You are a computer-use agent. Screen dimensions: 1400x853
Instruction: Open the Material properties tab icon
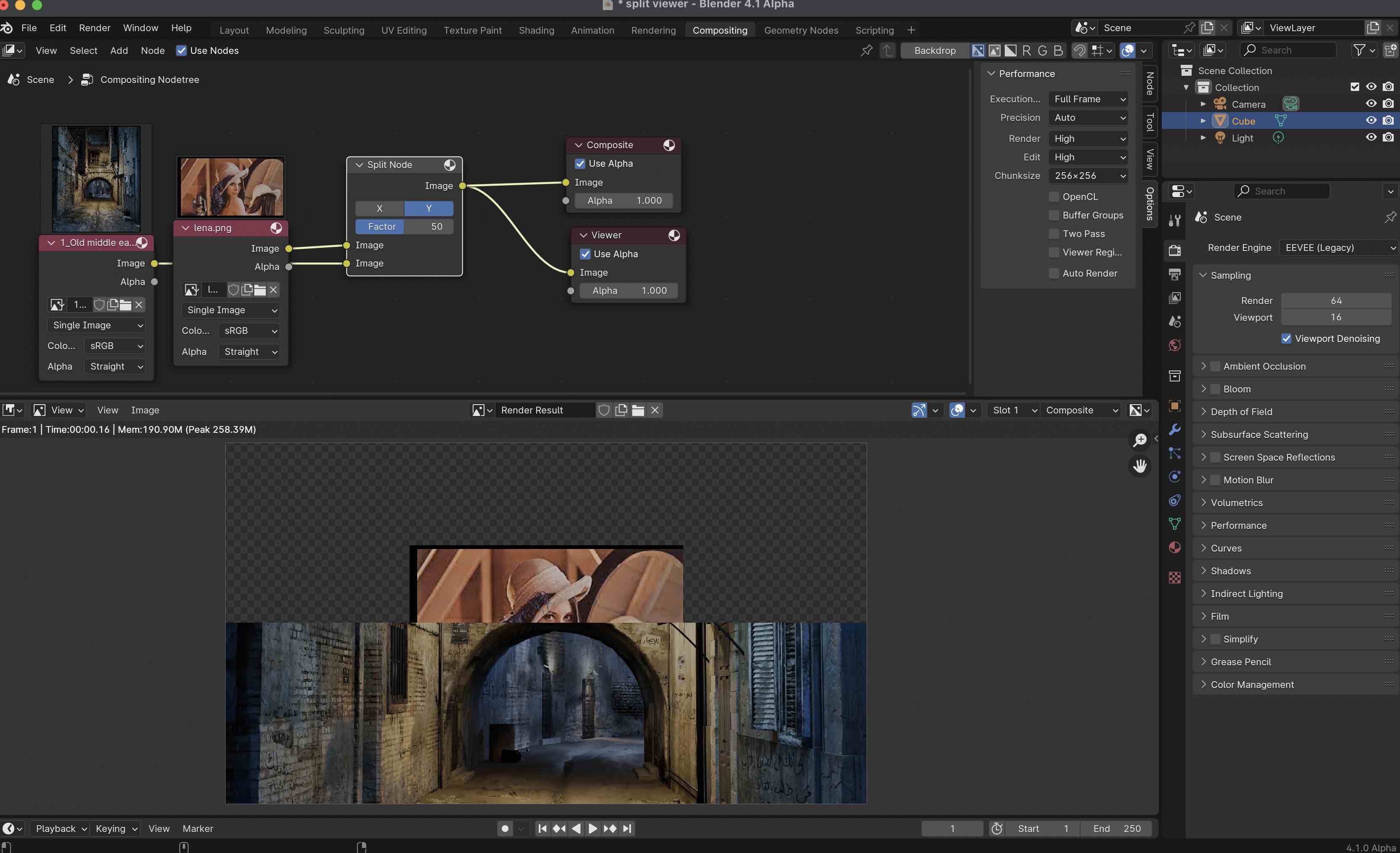tap(1174, 547)
